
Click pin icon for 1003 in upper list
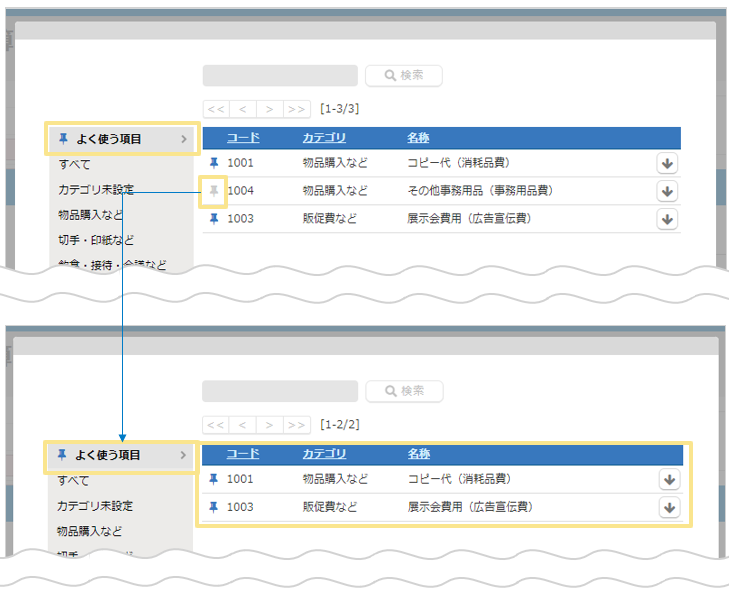(x=213, y=218)
